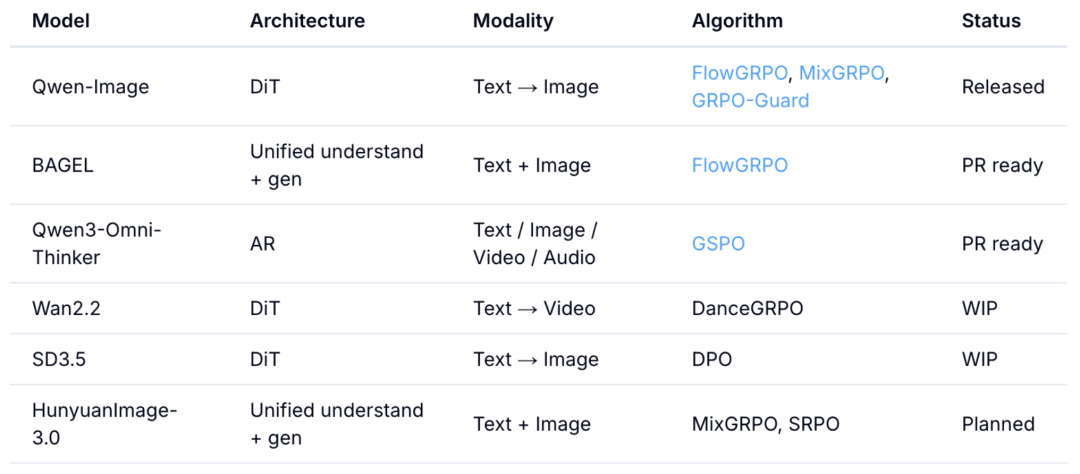Select the BAGEL model cell
Screen dimensions: 1080x474
[x=65, y=165]
